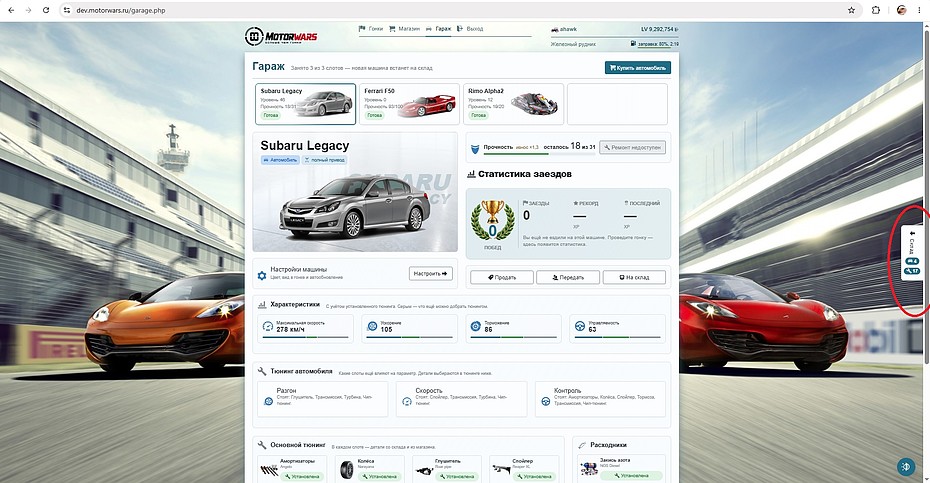Click the browser reload button
Image resolution: width=930 pixels, height=483 pixels.
point(46,10)
